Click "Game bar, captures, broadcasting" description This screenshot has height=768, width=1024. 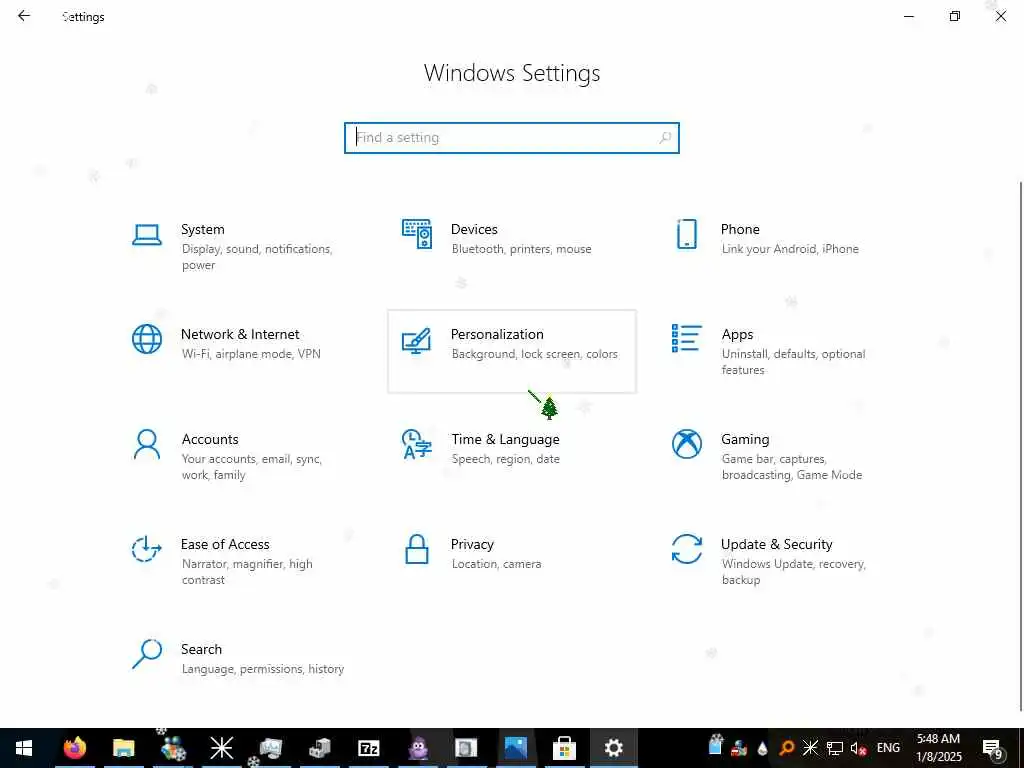coord(792,467)
